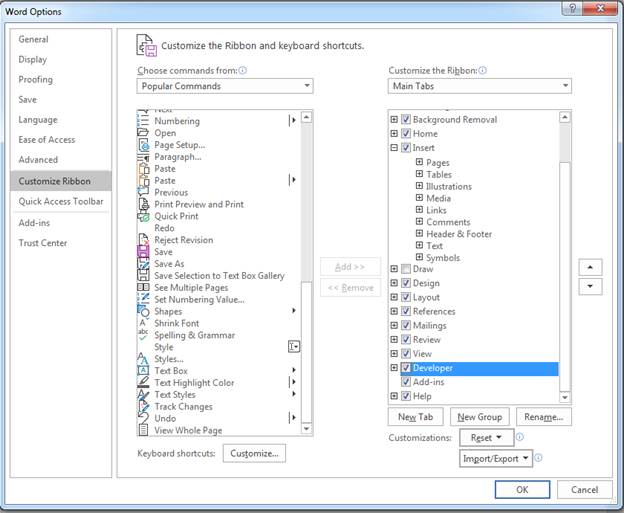624x513 pixels.
Task: Expand the Pages group node
Action: 419,162
